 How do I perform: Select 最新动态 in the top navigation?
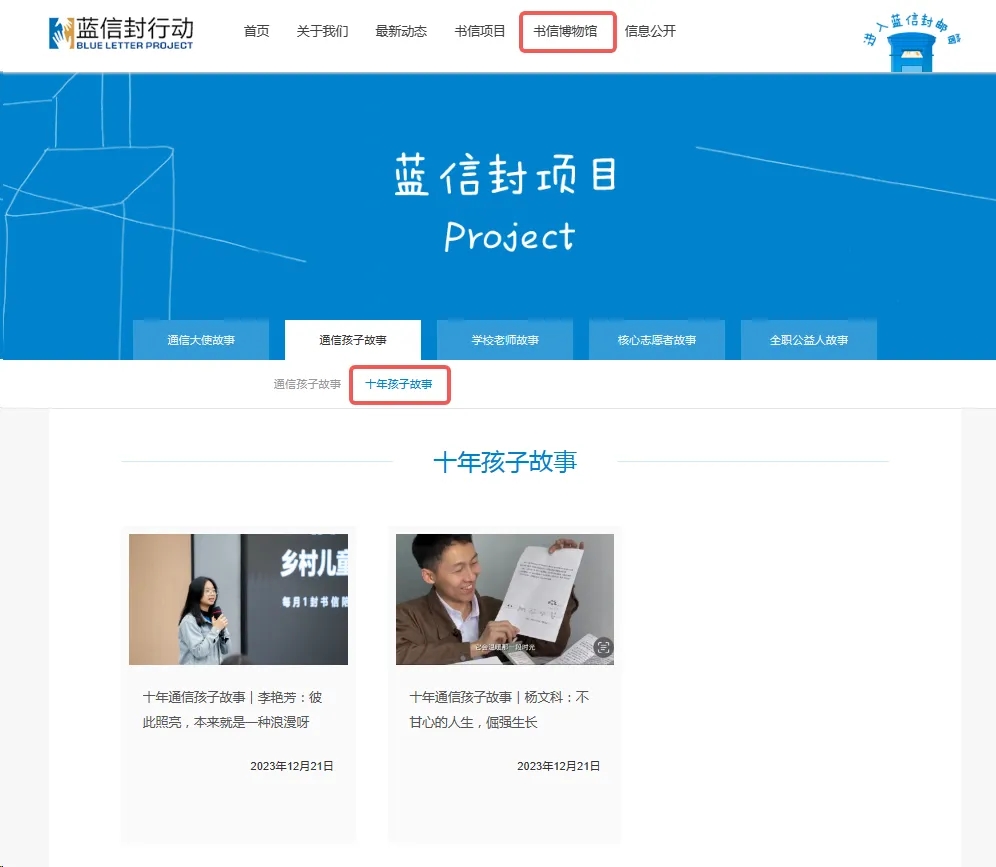point(401,31)
